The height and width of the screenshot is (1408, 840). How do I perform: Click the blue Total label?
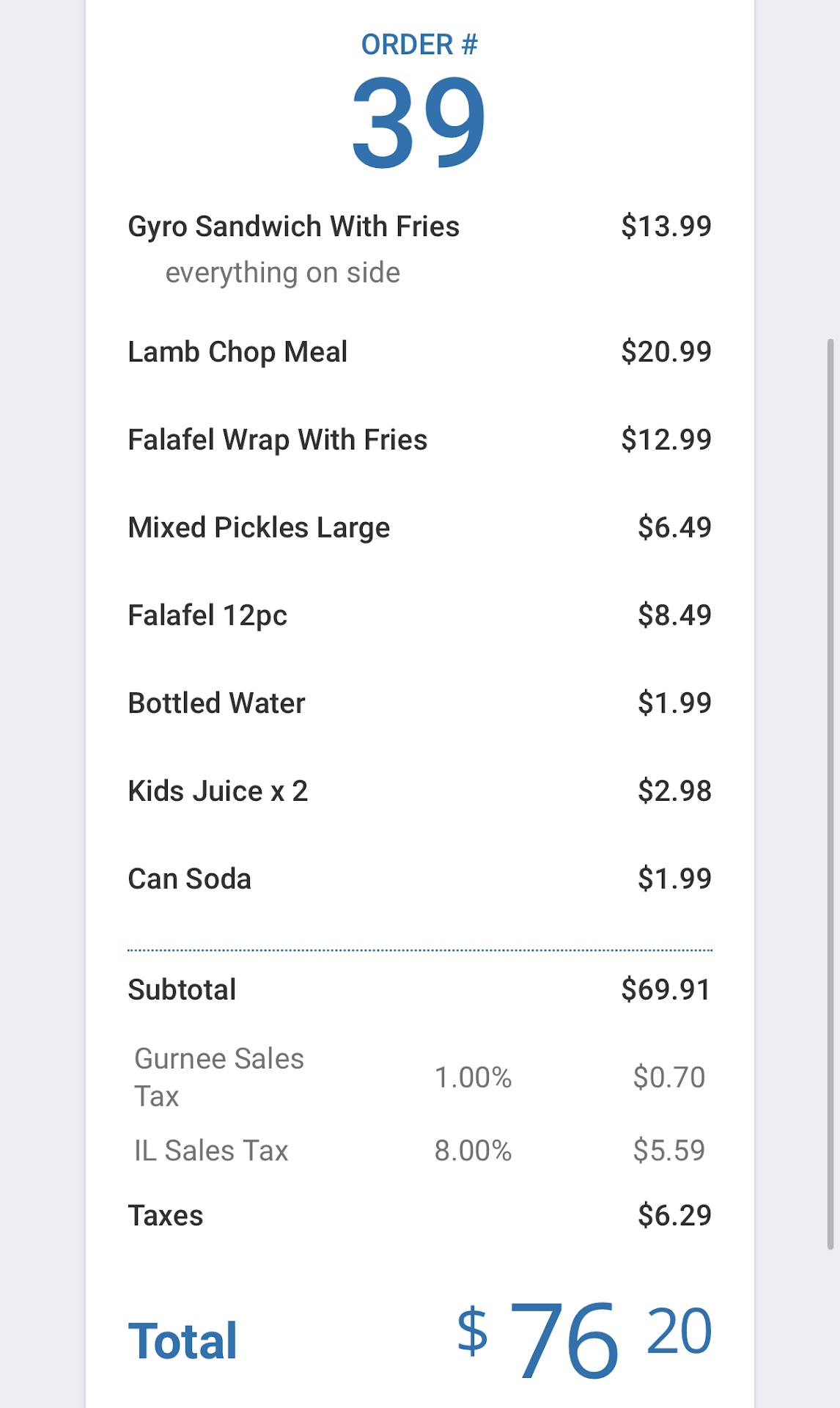click(x=183, y=1341)
